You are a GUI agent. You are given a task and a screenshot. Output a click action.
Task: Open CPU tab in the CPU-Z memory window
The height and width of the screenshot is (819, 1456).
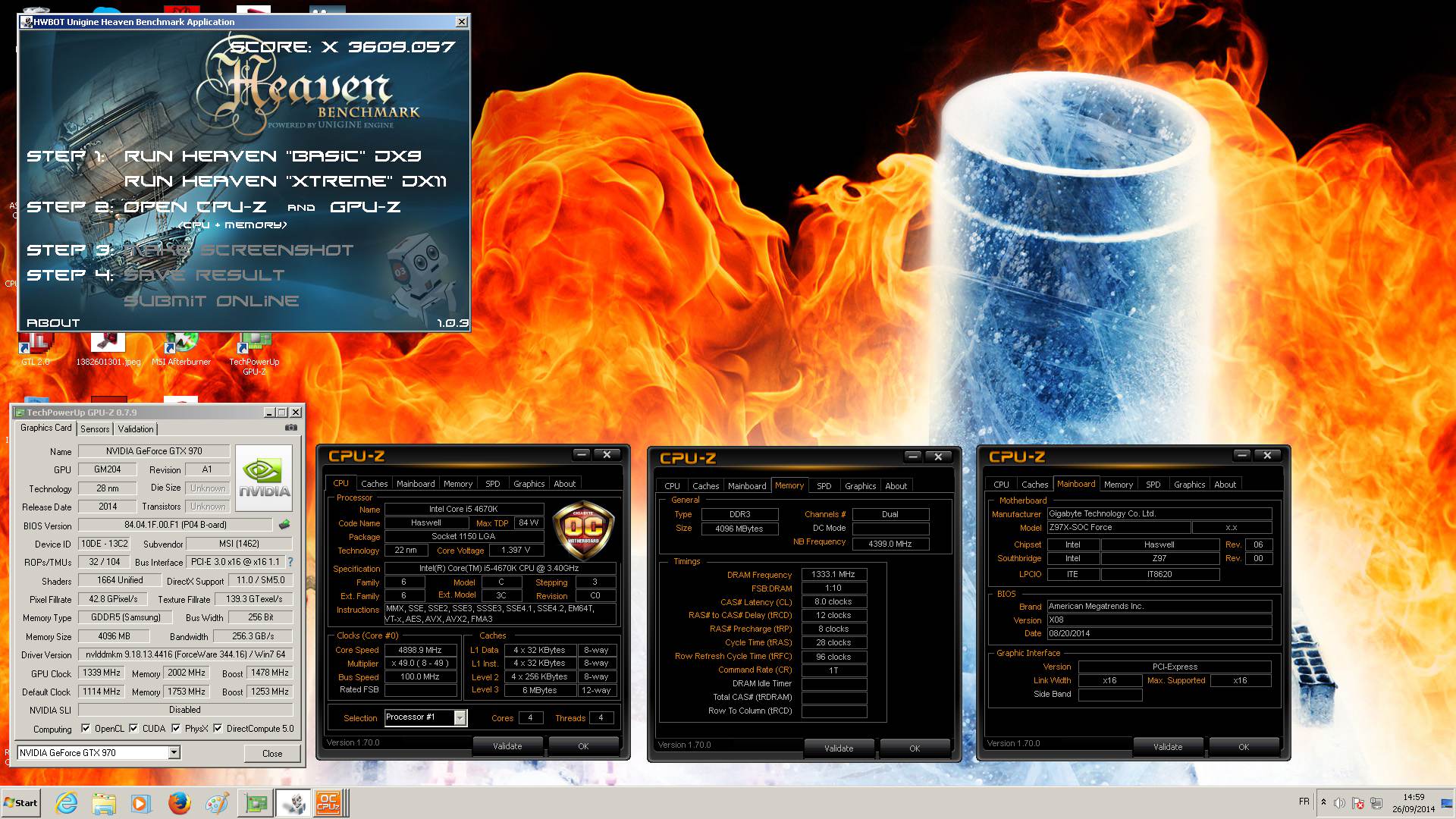(672, 486)
